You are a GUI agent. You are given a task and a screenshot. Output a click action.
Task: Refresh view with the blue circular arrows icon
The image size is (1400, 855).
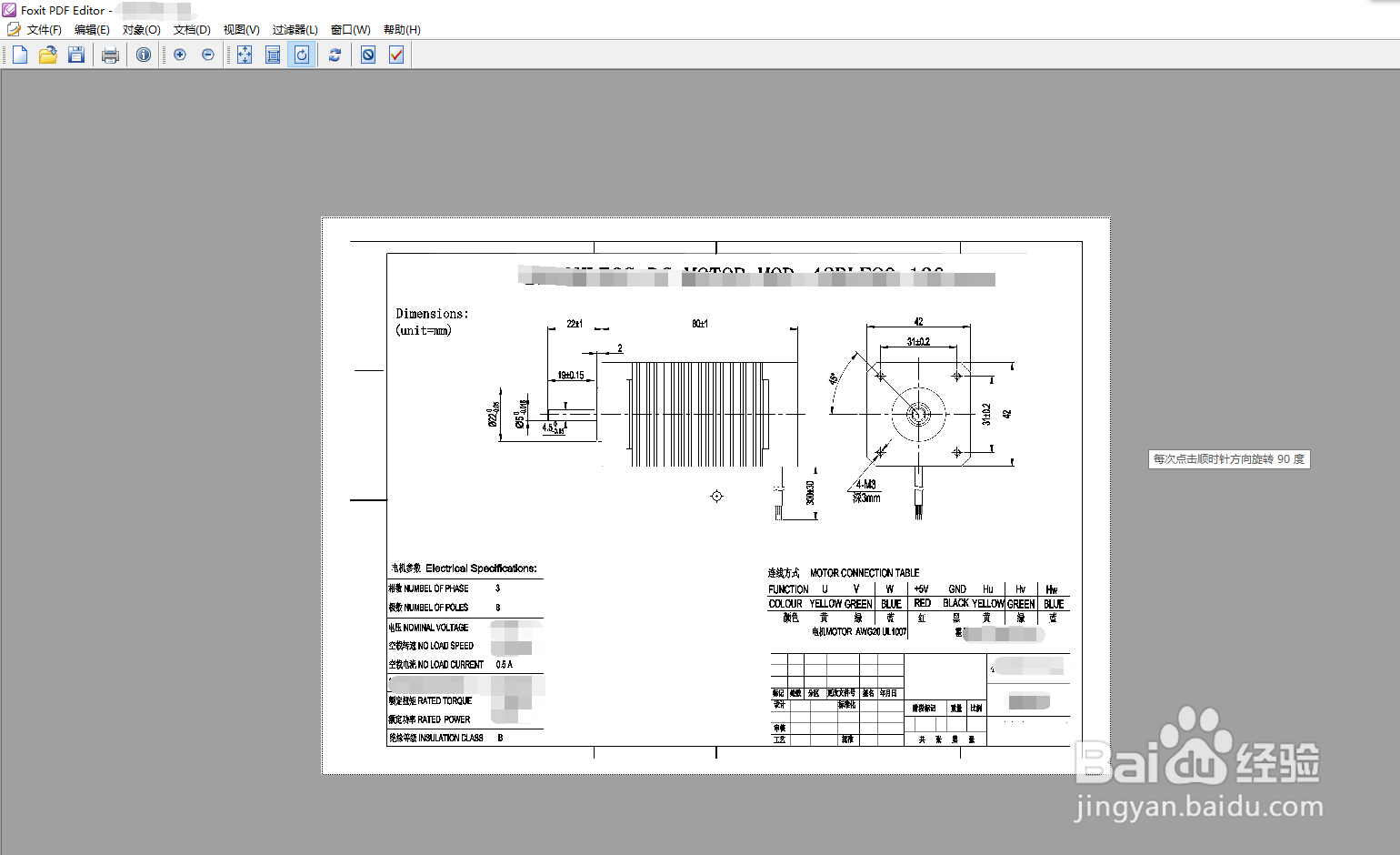335,55
